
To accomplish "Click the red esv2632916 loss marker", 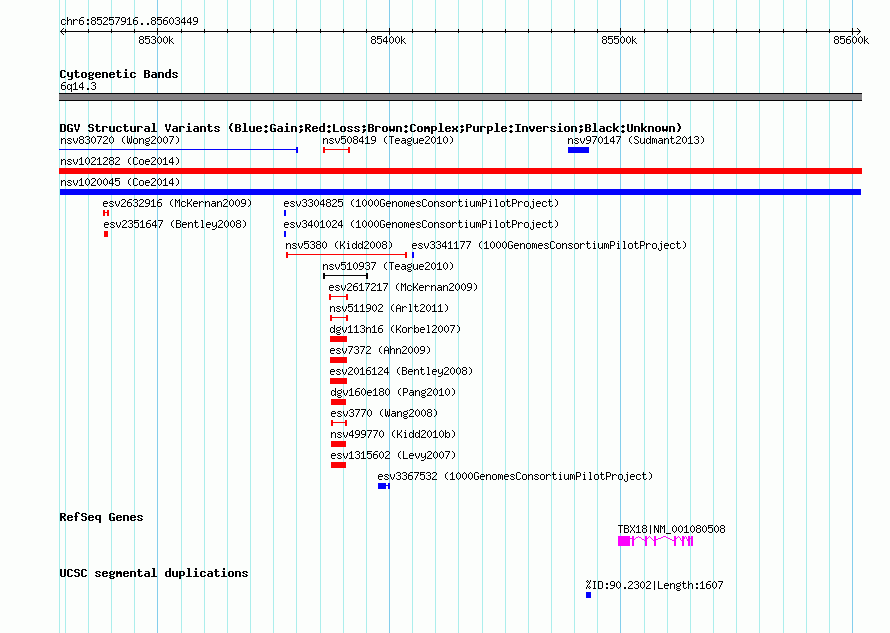I will coord(106,213).
